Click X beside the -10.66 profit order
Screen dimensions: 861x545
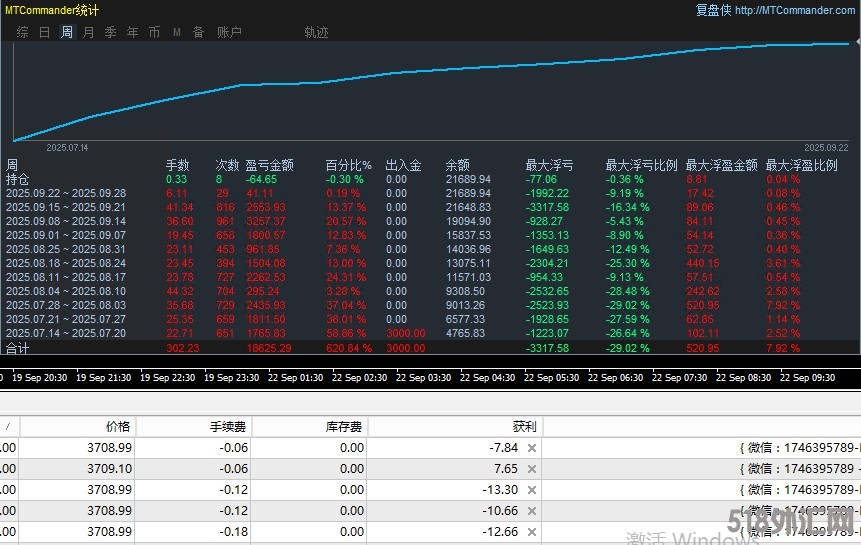click(532, 511)
